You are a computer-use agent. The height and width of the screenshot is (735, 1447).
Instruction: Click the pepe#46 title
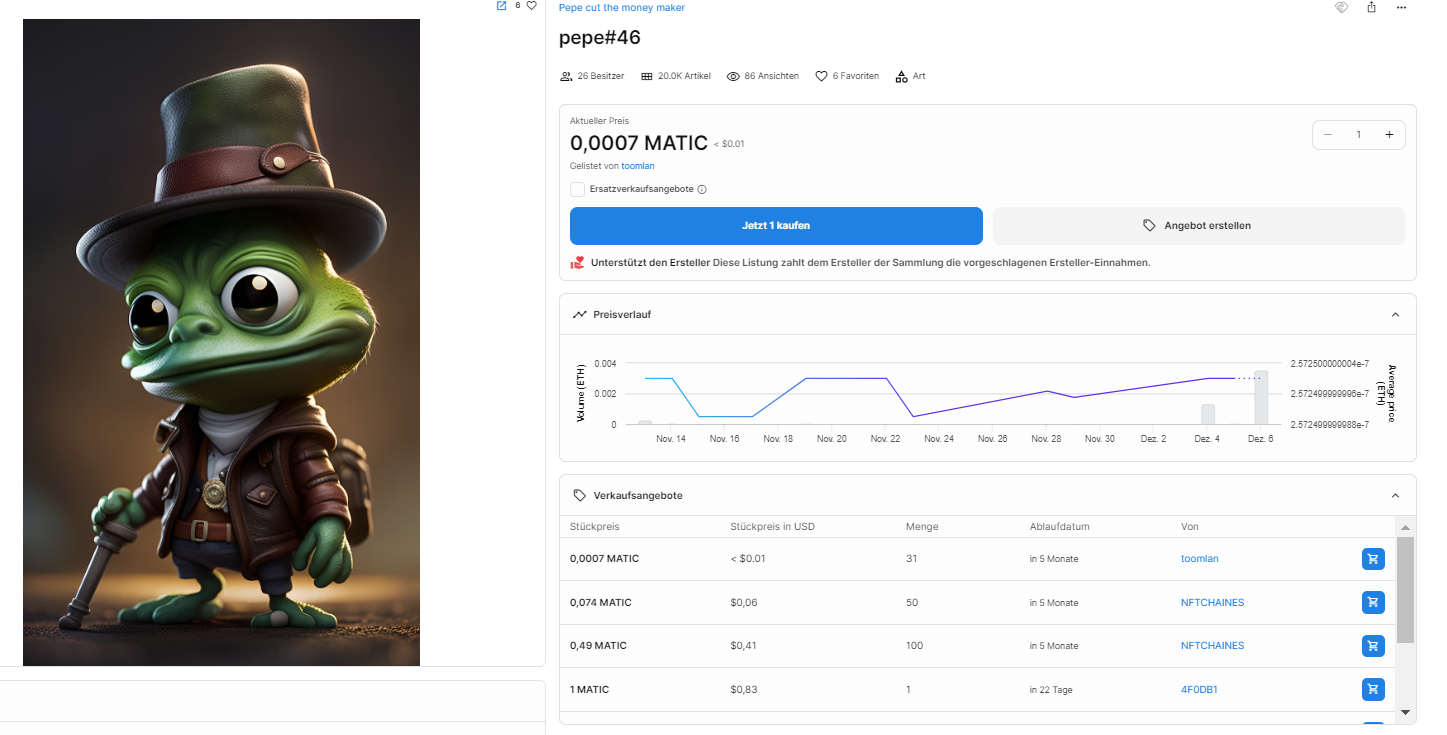click(600, 38)
